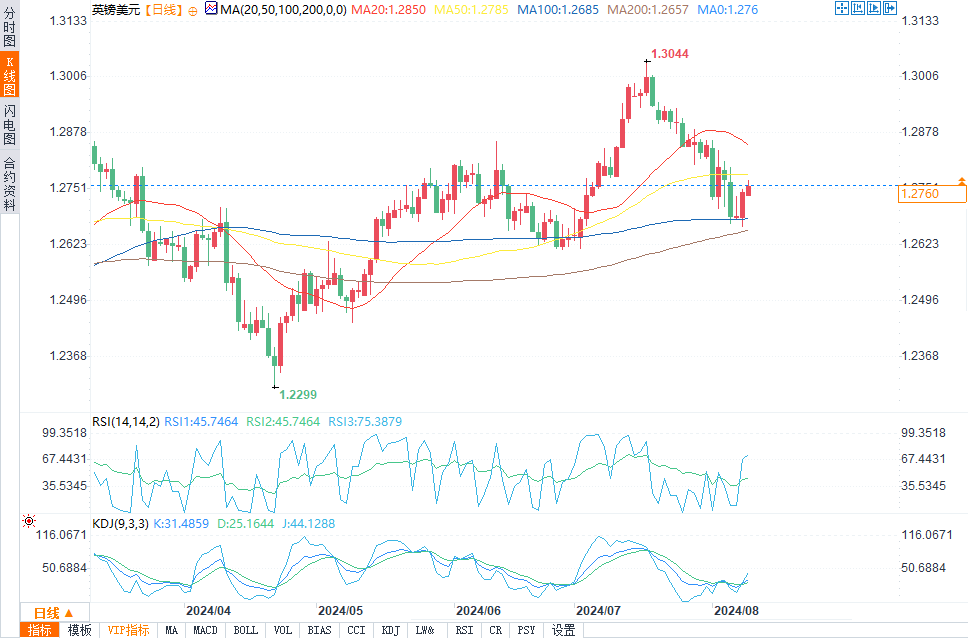Select the VOL indicator button
Viewport: 968px width, 638px height.
282,630
